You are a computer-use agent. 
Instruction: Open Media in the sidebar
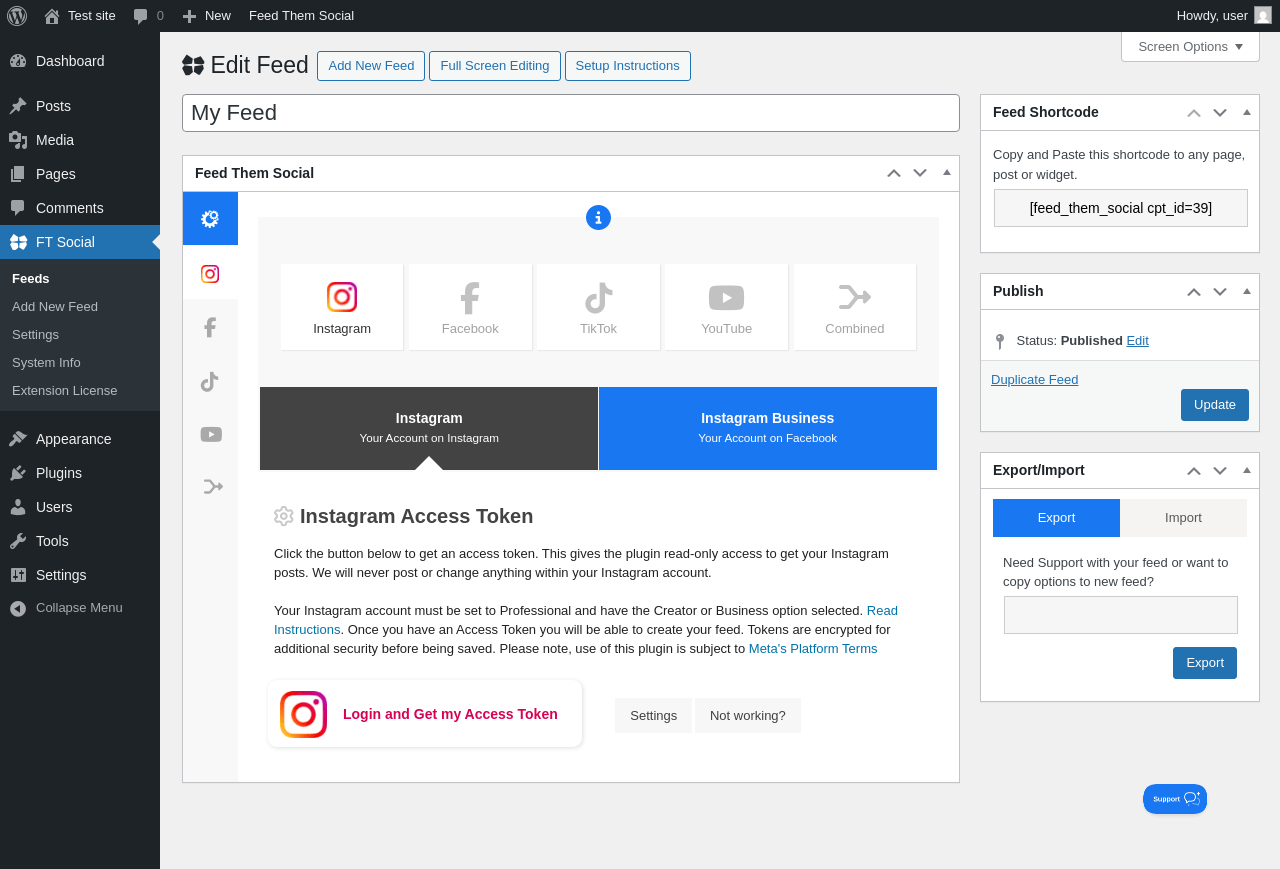click(80, 140)
